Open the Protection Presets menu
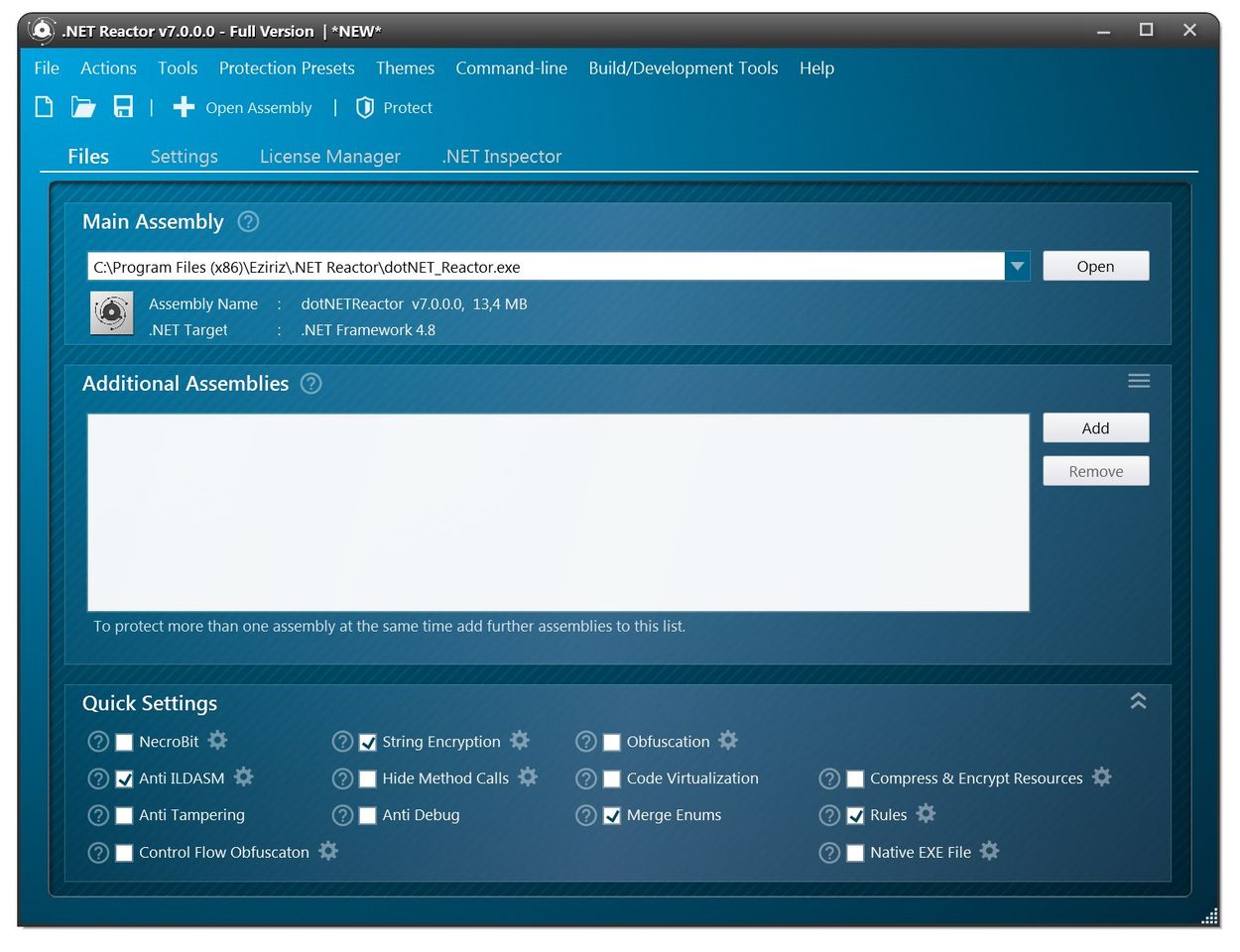The height and width of the screenshot is (952, 1240). 287,67
